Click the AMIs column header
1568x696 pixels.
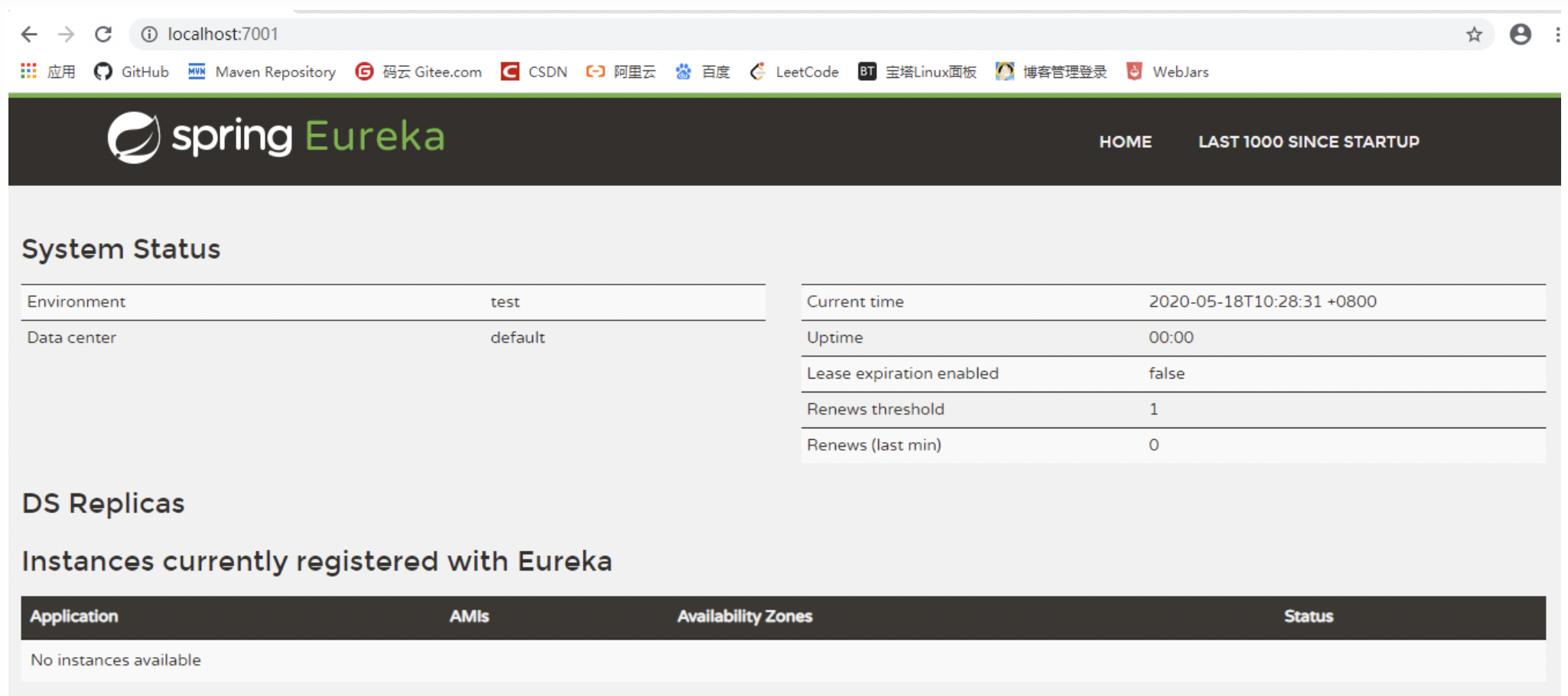point(469,616)
